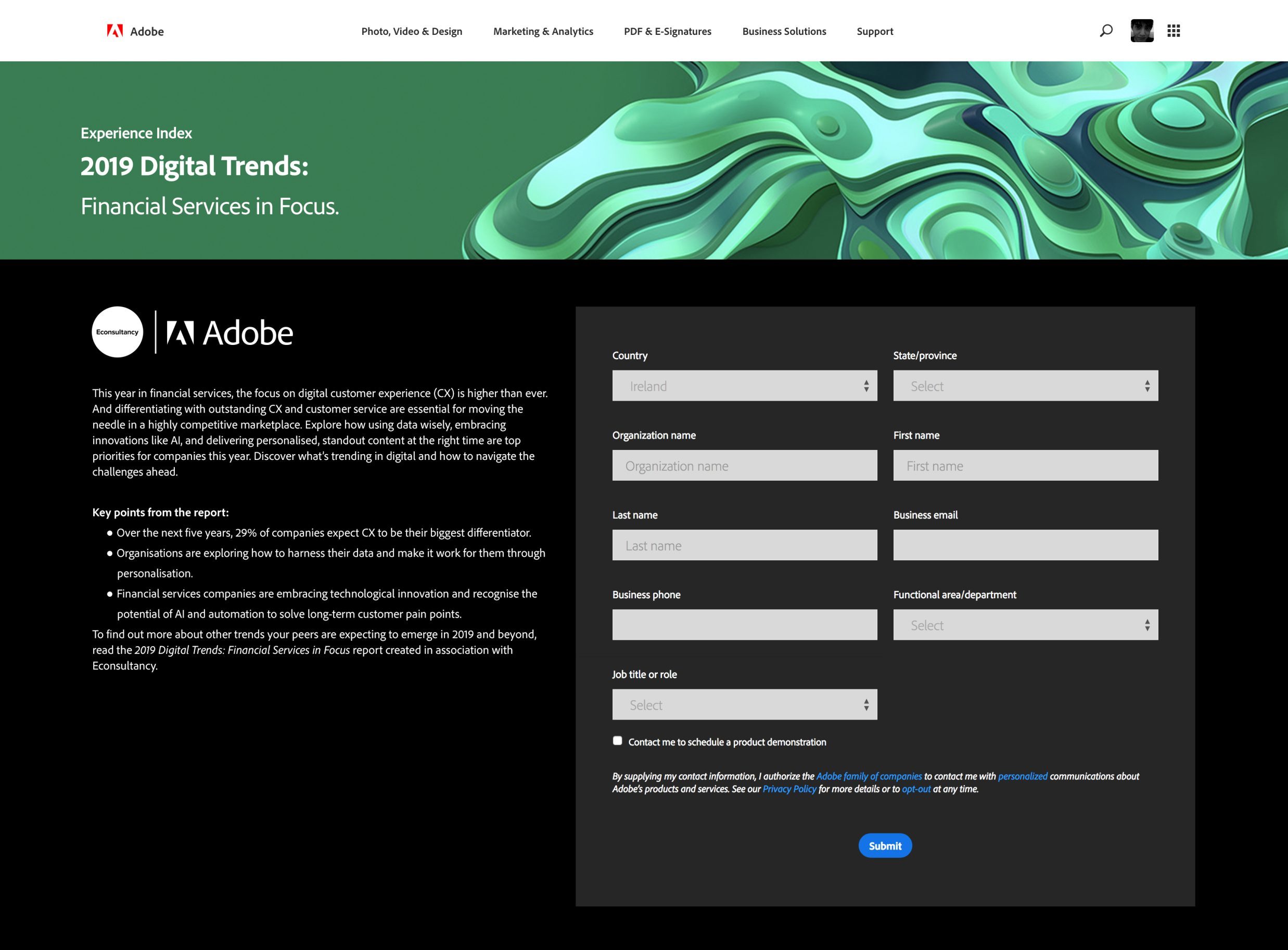Focus the Business email field
Image resolution: width=1288 pixels, height=950 pixels.
click(1026, 545)
